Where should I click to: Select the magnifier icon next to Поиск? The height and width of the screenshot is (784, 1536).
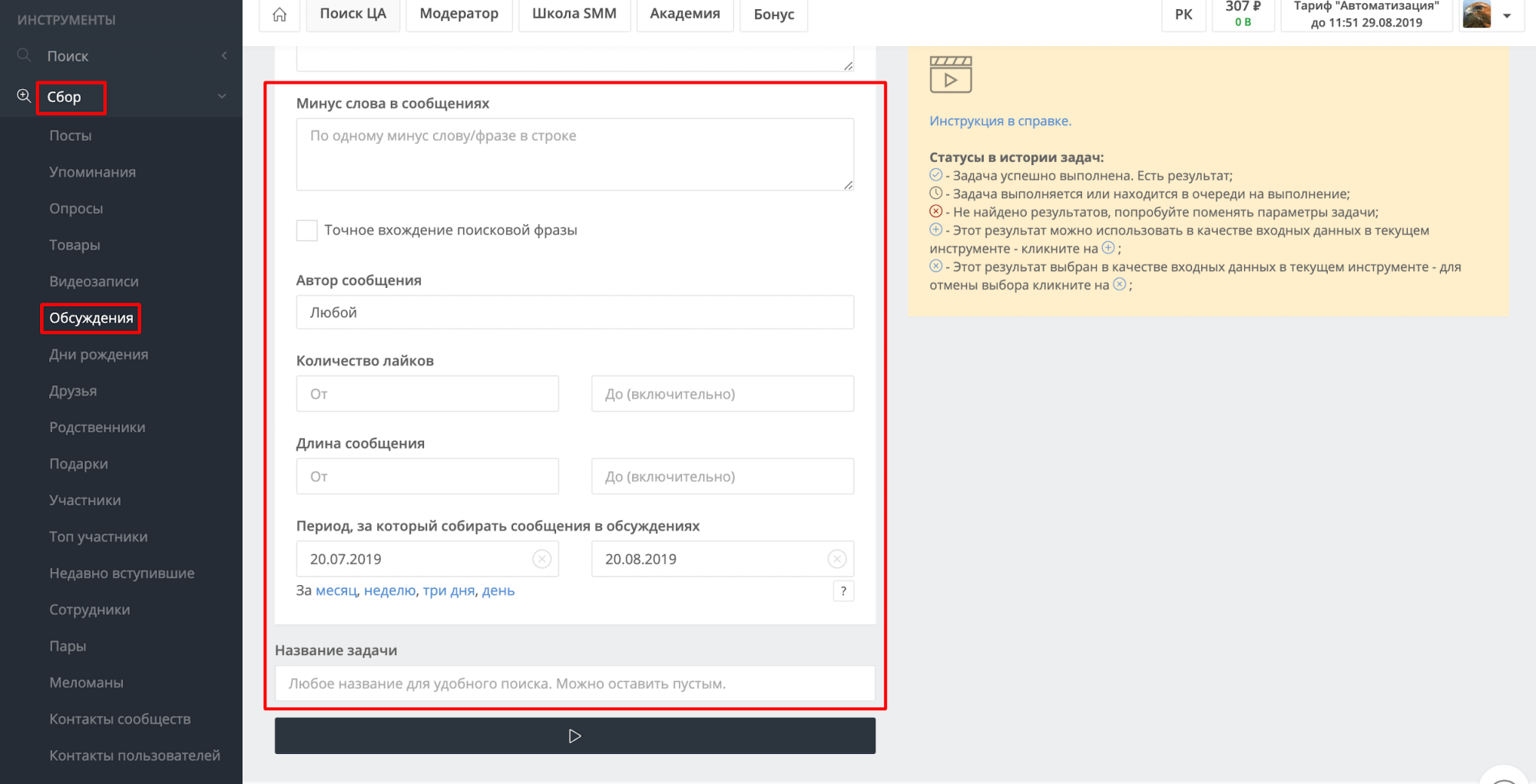coord(23,55)
